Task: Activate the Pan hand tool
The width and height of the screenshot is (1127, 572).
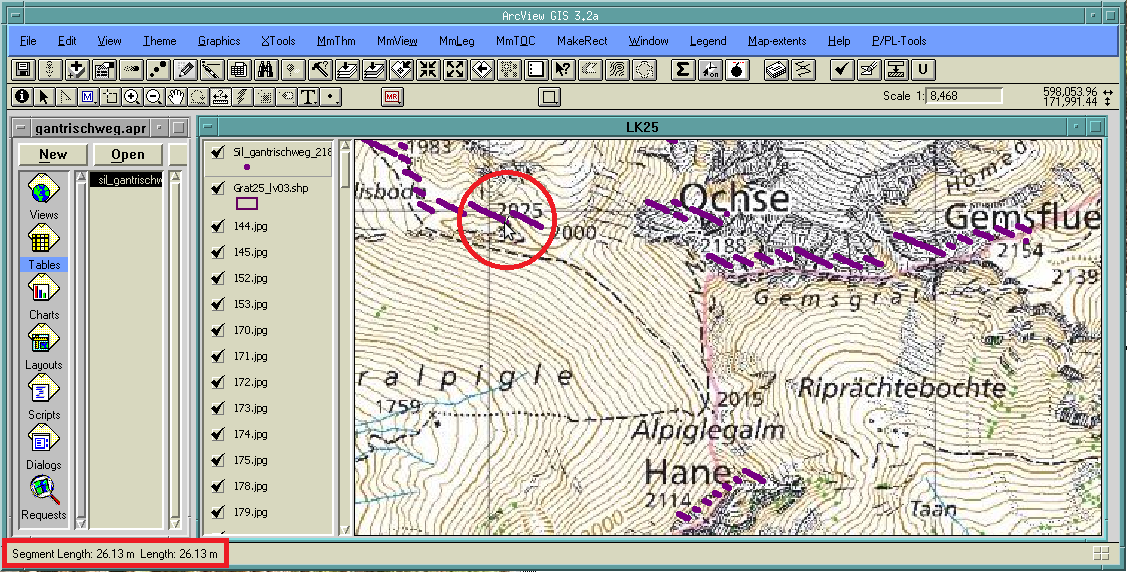Action: point(176,97)
